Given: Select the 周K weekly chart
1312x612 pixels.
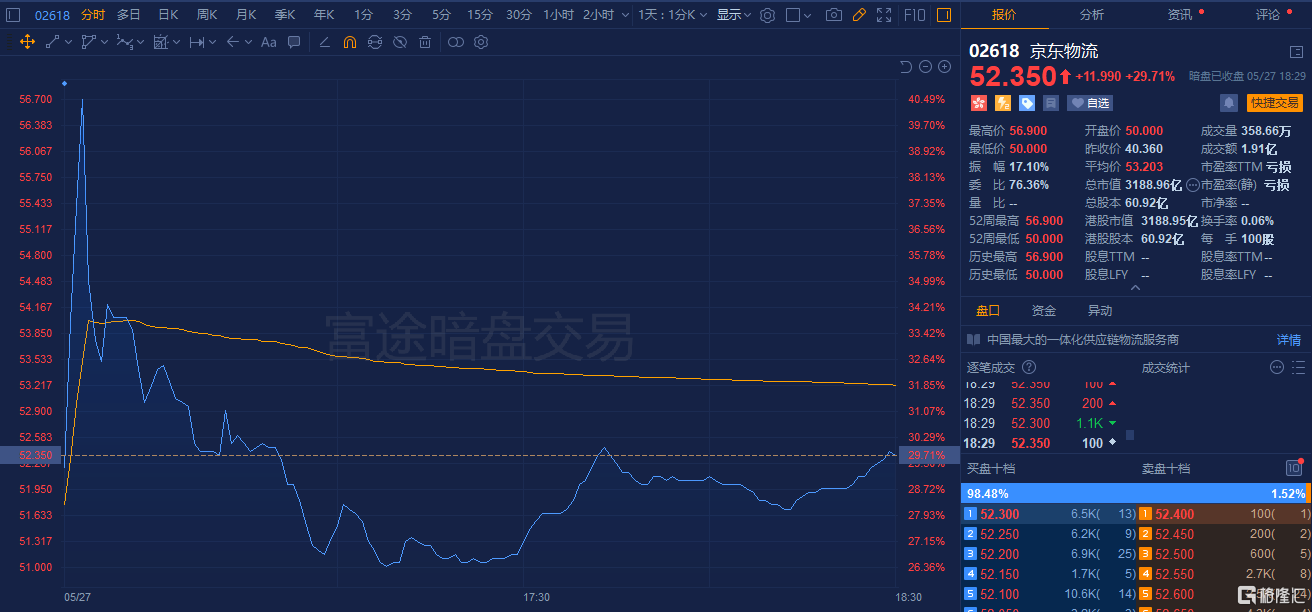Looking at the screenshot, I should click(x=207, y=15).
